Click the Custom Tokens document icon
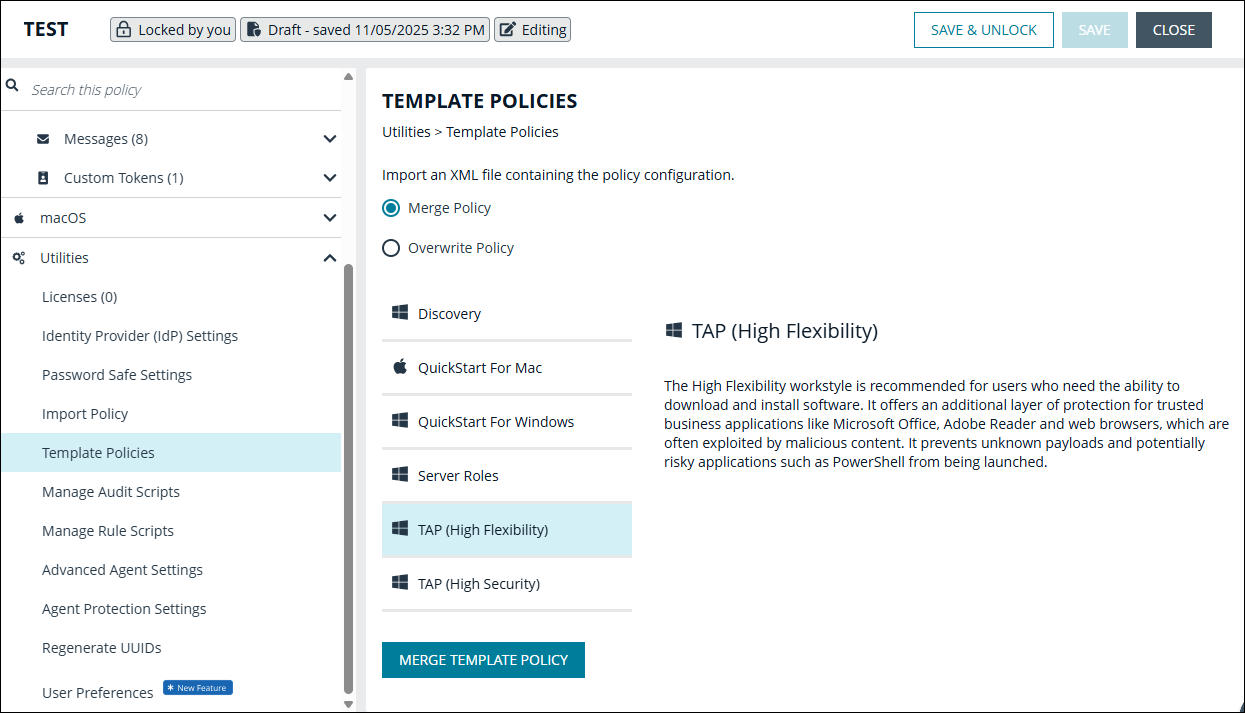Viewport: 1245px width, 713px height. tap(41, 177)
